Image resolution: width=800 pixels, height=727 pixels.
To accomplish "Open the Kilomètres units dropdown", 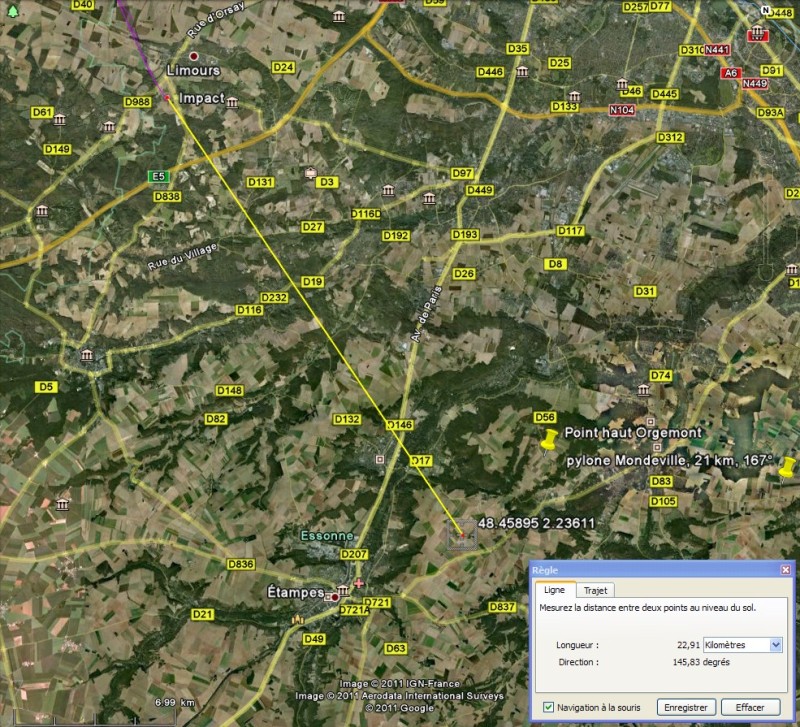I will pyautogui.click(x=742, y=645).
